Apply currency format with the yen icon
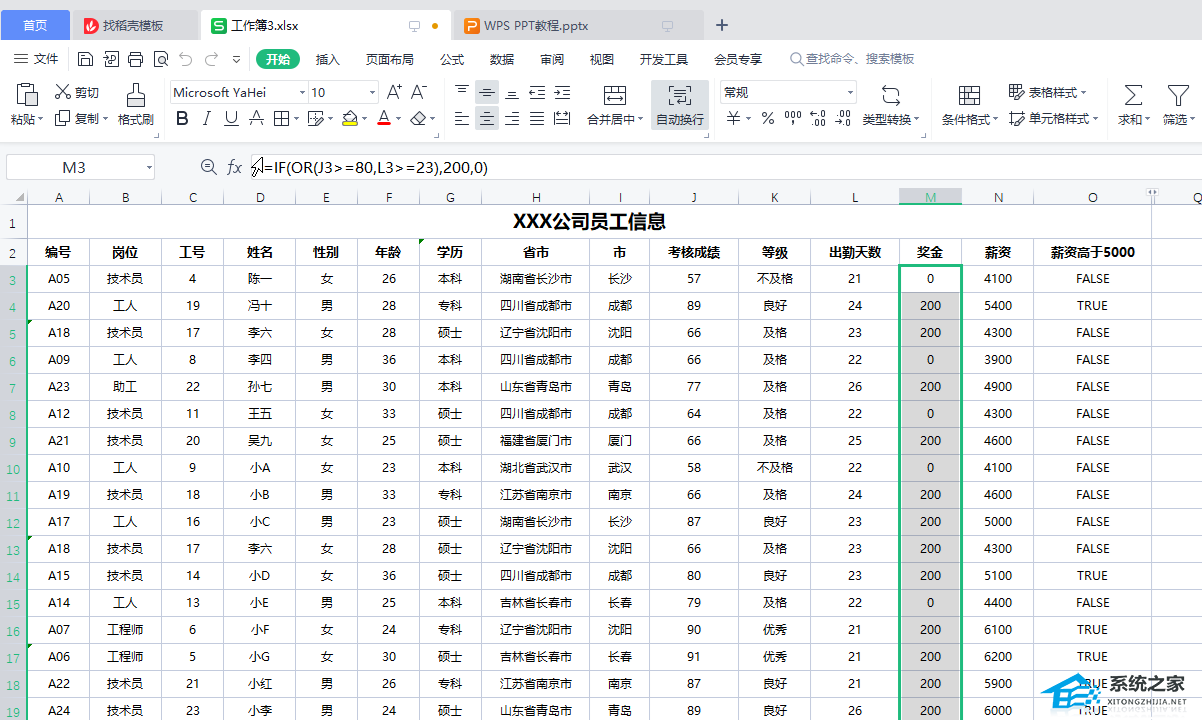This screenshot has height=720, width=1202. 734,119
